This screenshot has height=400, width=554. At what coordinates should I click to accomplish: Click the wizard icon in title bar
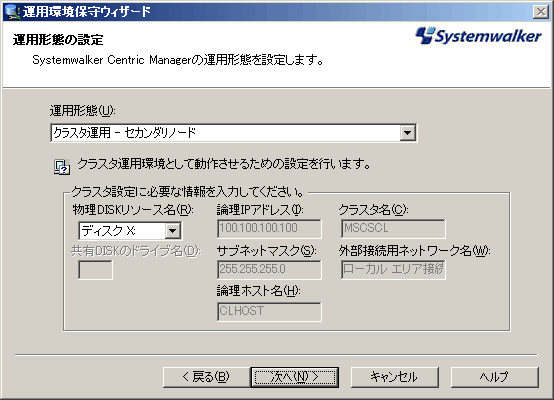12,12
